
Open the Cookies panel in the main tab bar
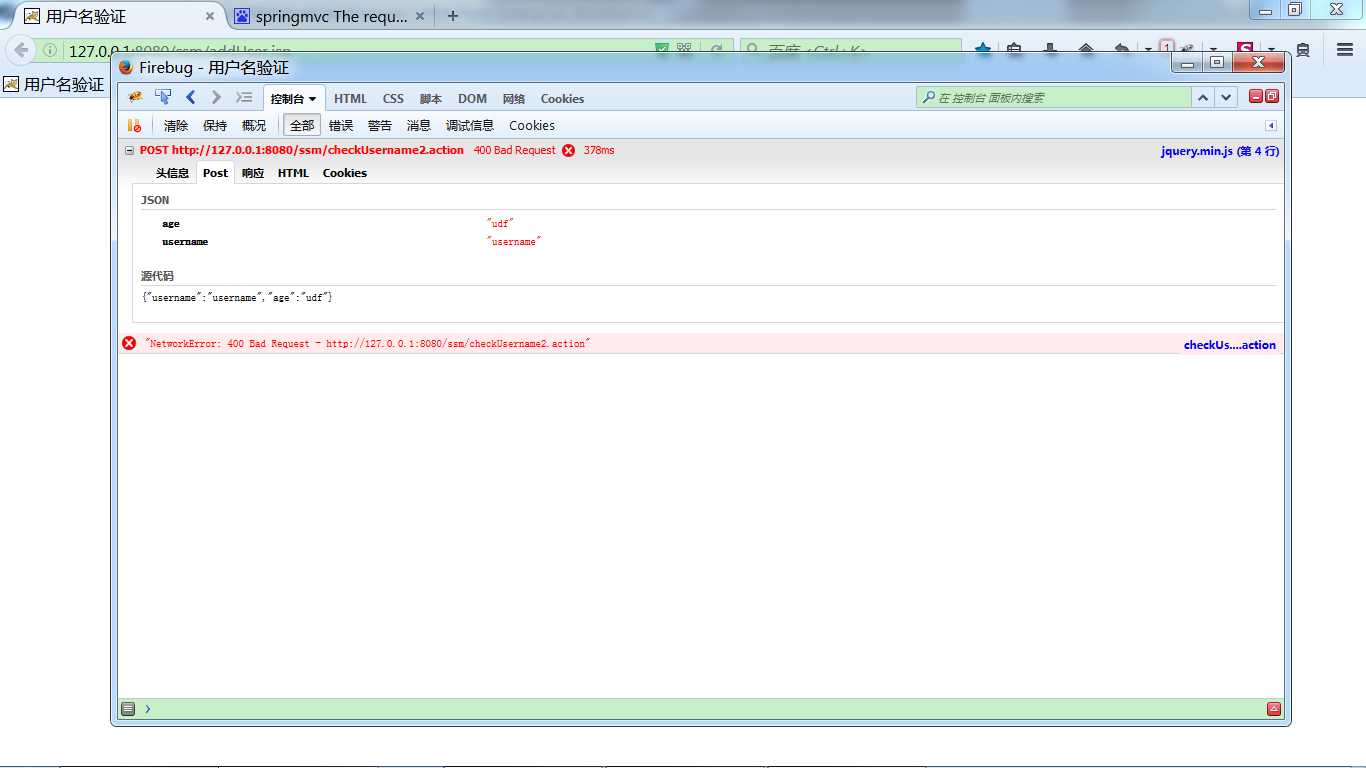562,98
